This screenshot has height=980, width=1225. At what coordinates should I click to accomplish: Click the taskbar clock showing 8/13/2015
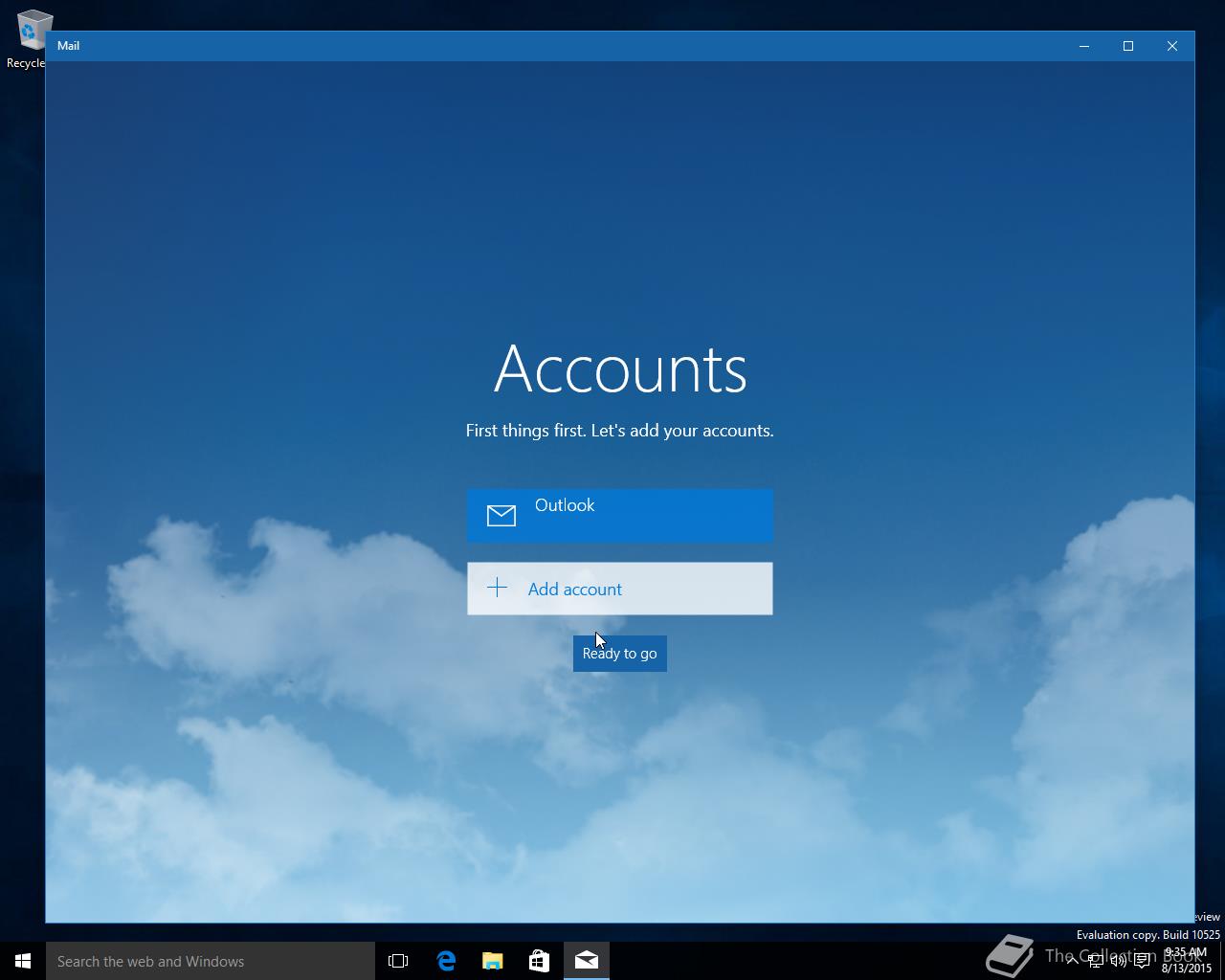[1186, 961]
